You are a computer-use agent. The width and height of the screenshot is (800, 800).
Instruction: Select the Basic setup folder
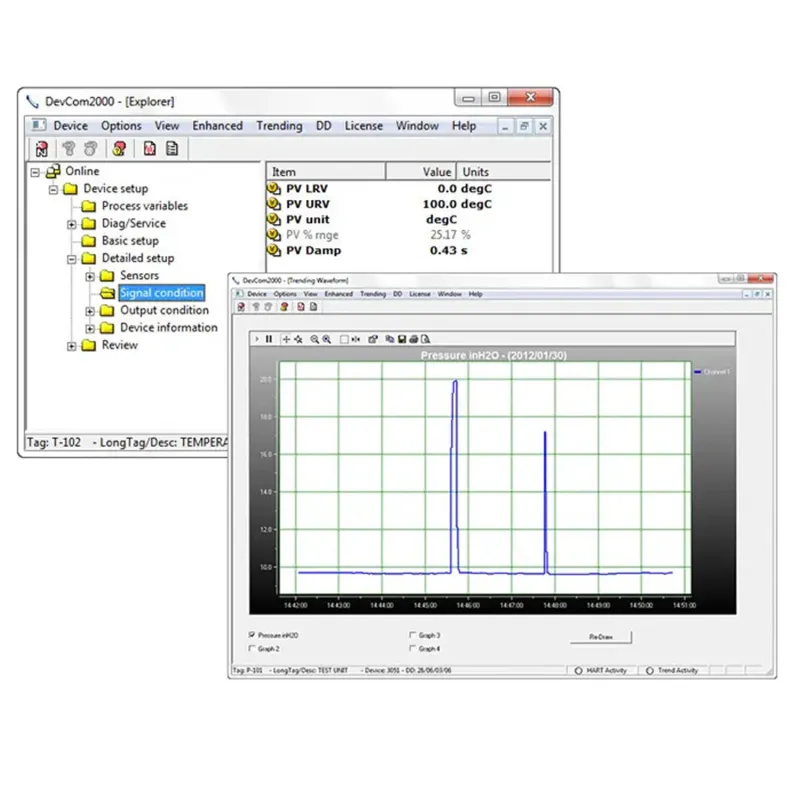(130, 240)
